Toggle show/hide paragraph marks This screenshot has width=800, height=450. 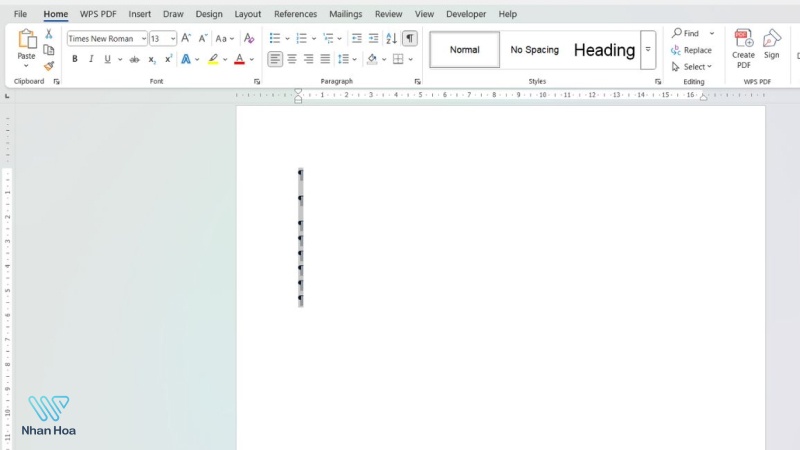click(410, 38)
